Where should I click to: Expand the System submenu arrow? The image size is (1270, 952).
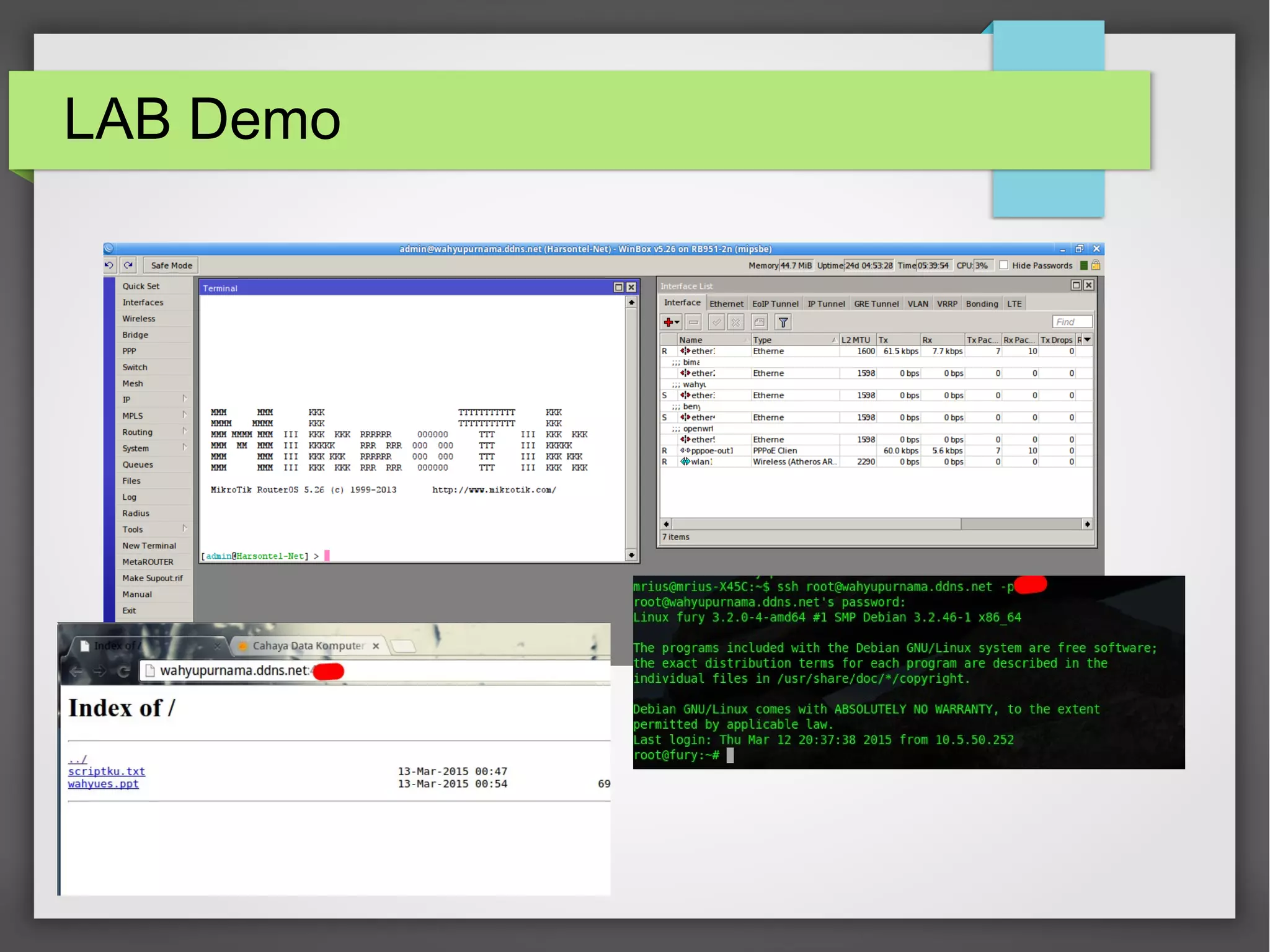(x=185, y=447)
